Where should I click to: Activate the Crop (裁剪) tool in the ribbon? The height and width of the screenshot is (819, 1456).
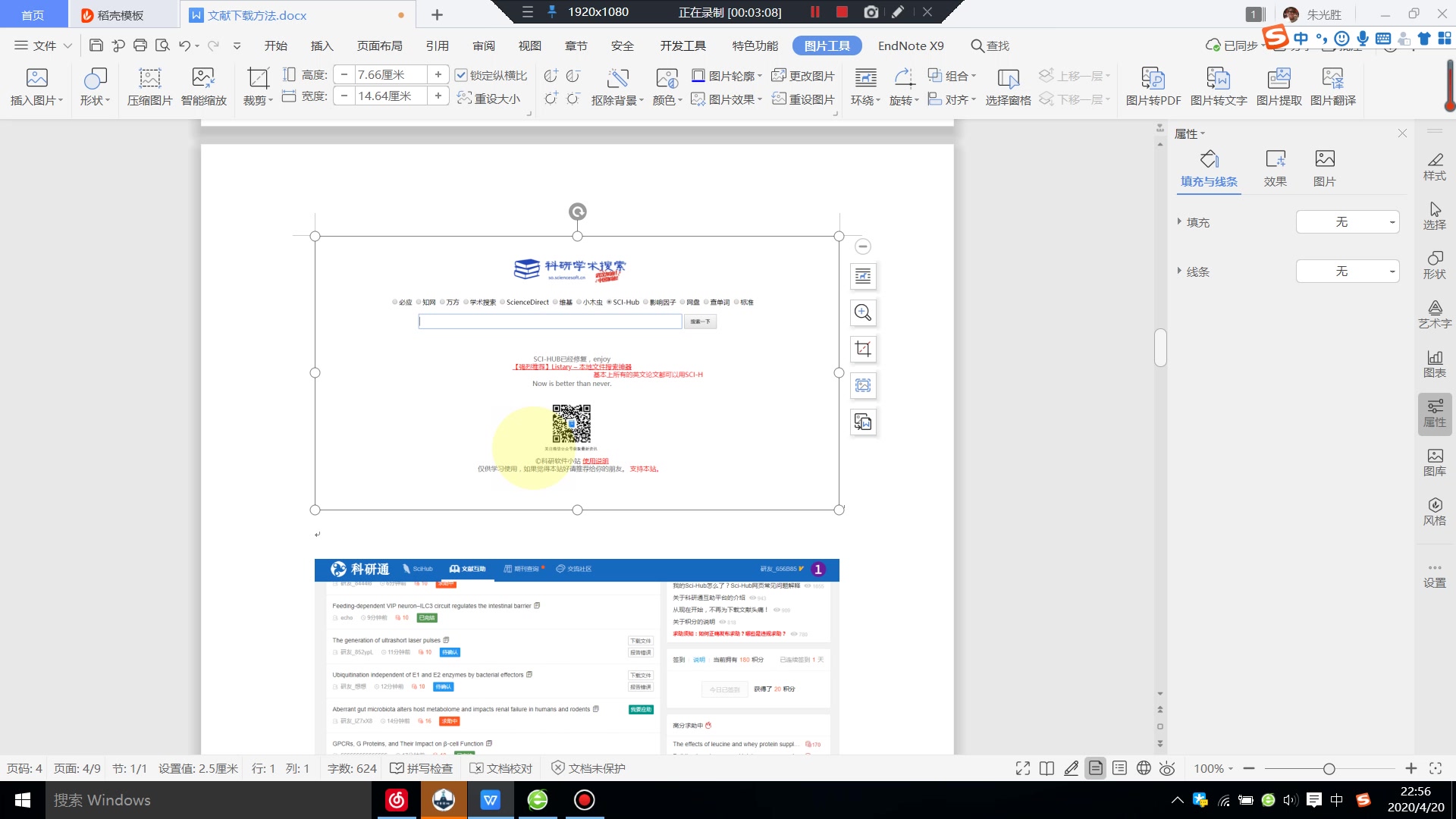[x=258, y=86]
